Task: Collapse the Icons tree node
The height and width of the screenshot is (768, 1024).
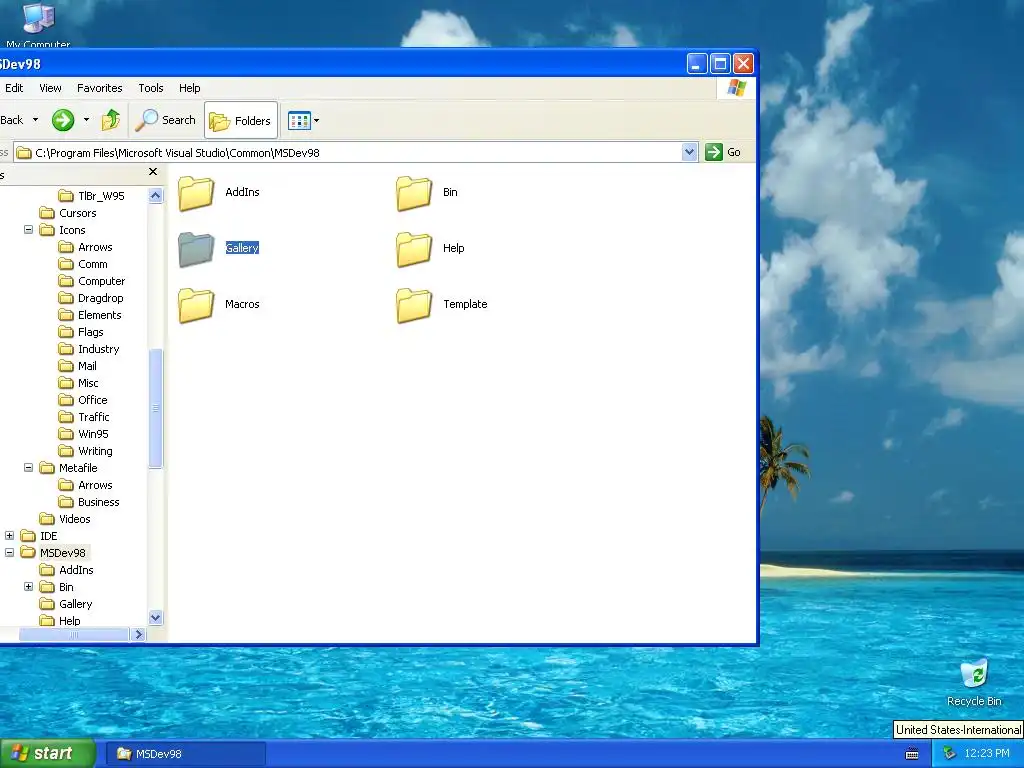Action: [29, 230]
